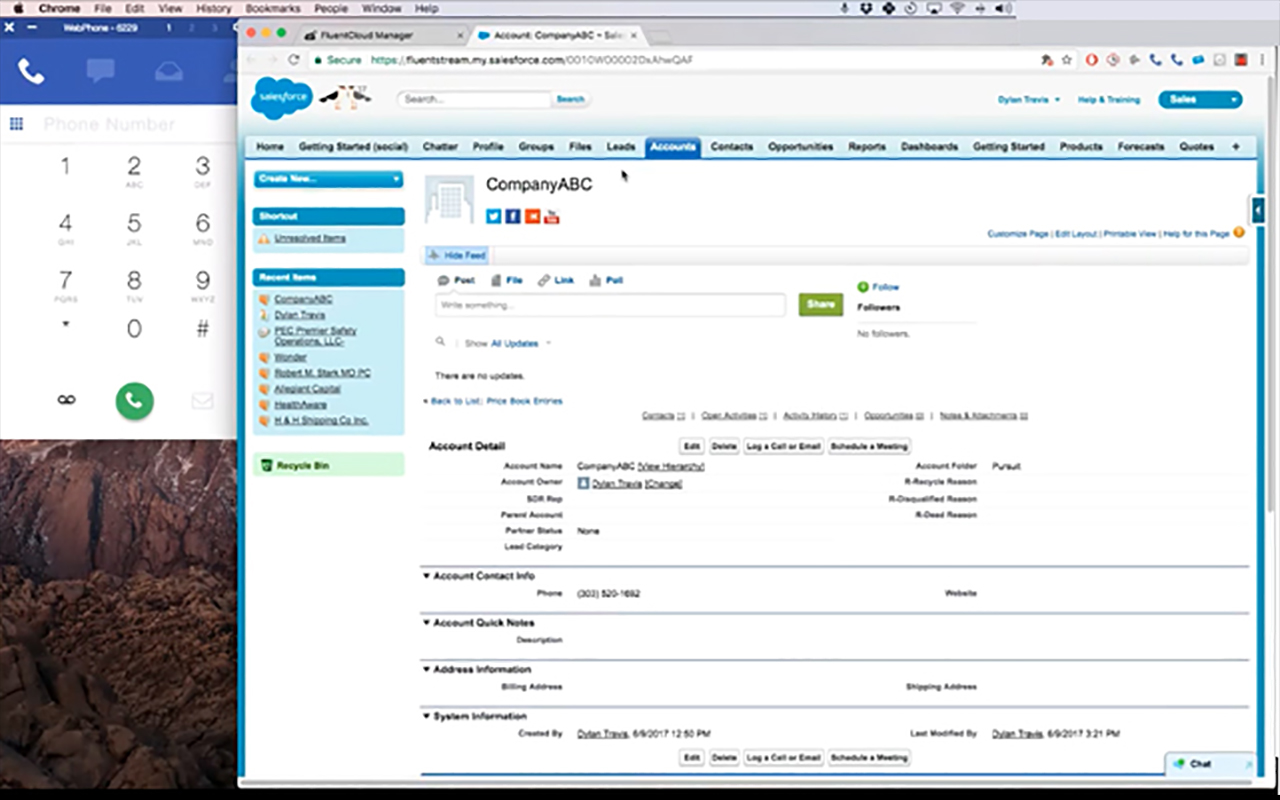1280x800 pixels.
Task: Open the Show All Updates filter dropdown
Action: point(521,343)
